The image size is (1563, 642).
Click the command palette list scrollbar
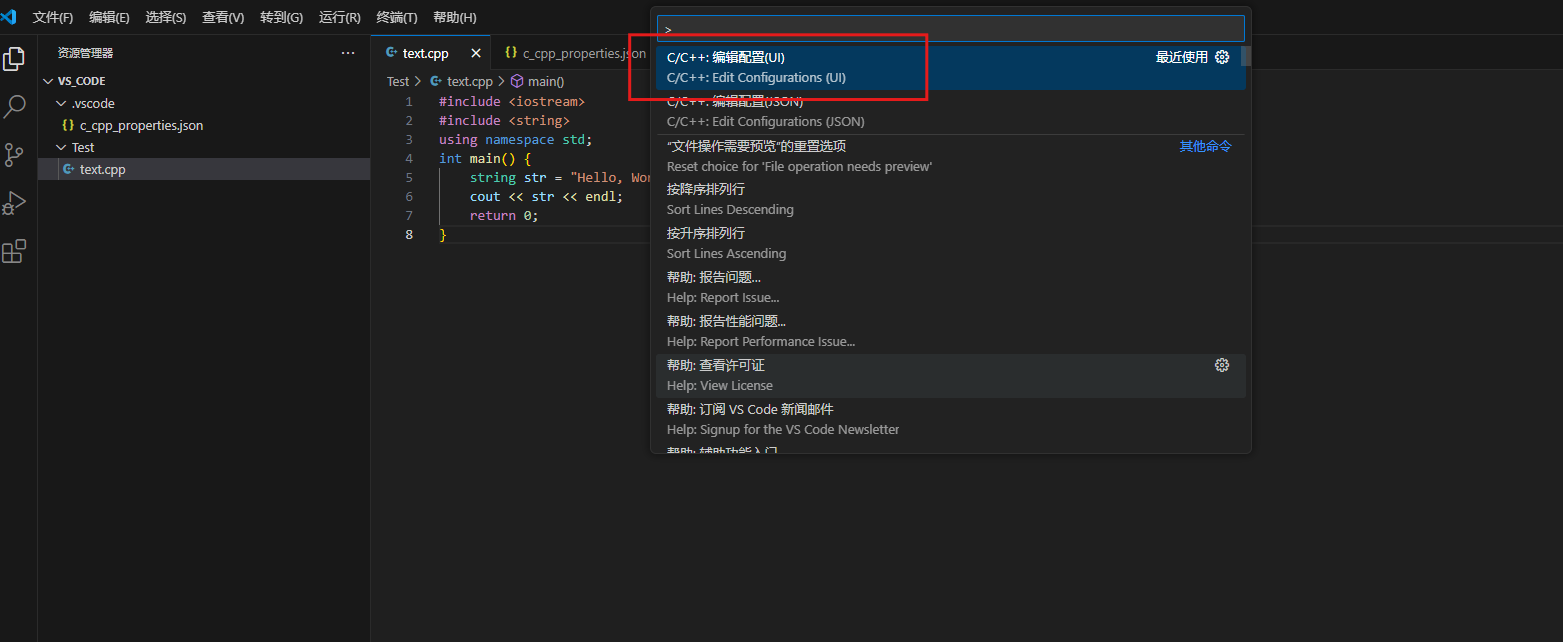pyautogui.click(x=1246, y=56)
